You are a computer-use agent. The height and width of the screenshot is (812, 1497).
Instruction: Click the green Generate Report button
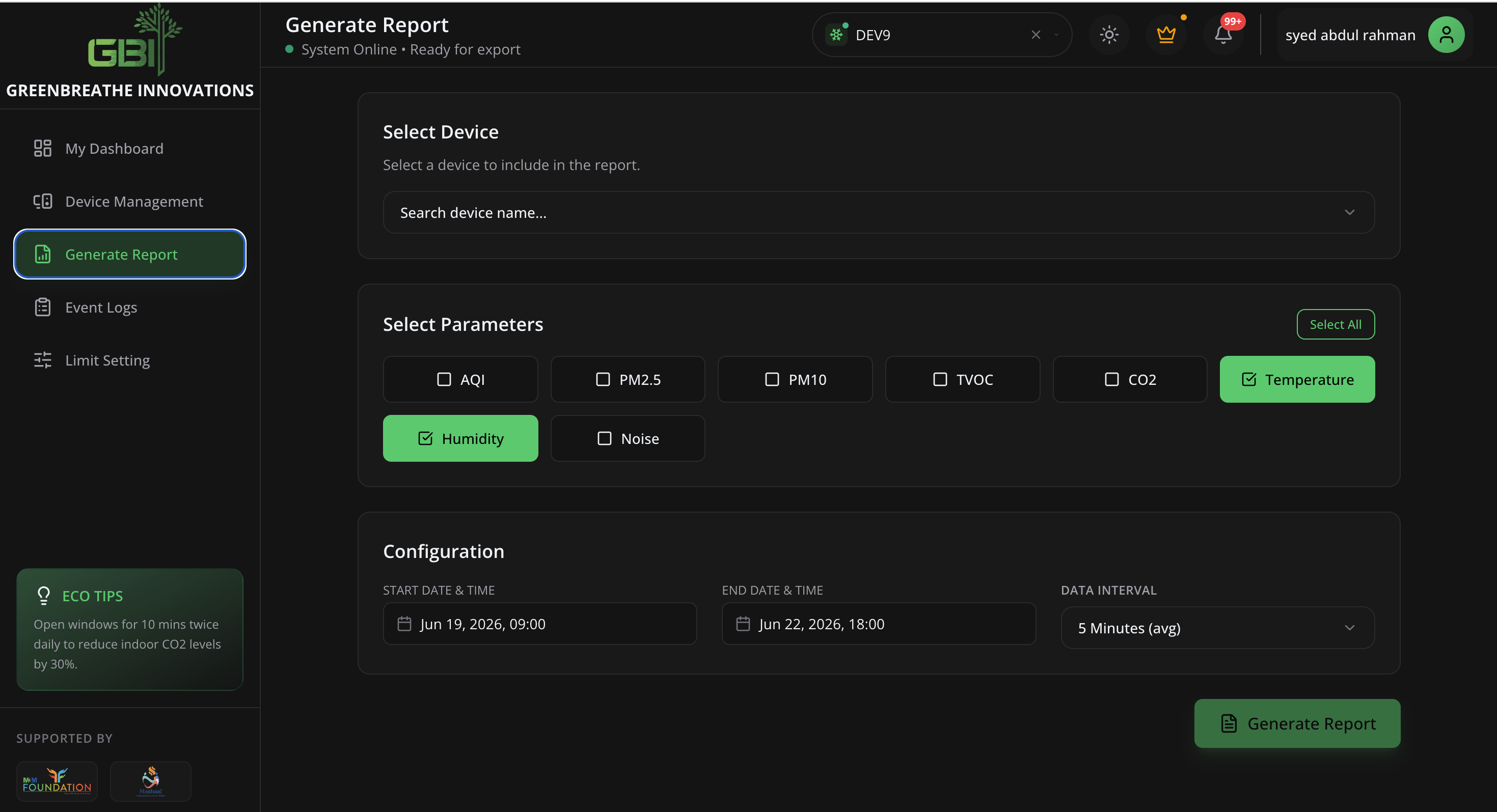1297,723
